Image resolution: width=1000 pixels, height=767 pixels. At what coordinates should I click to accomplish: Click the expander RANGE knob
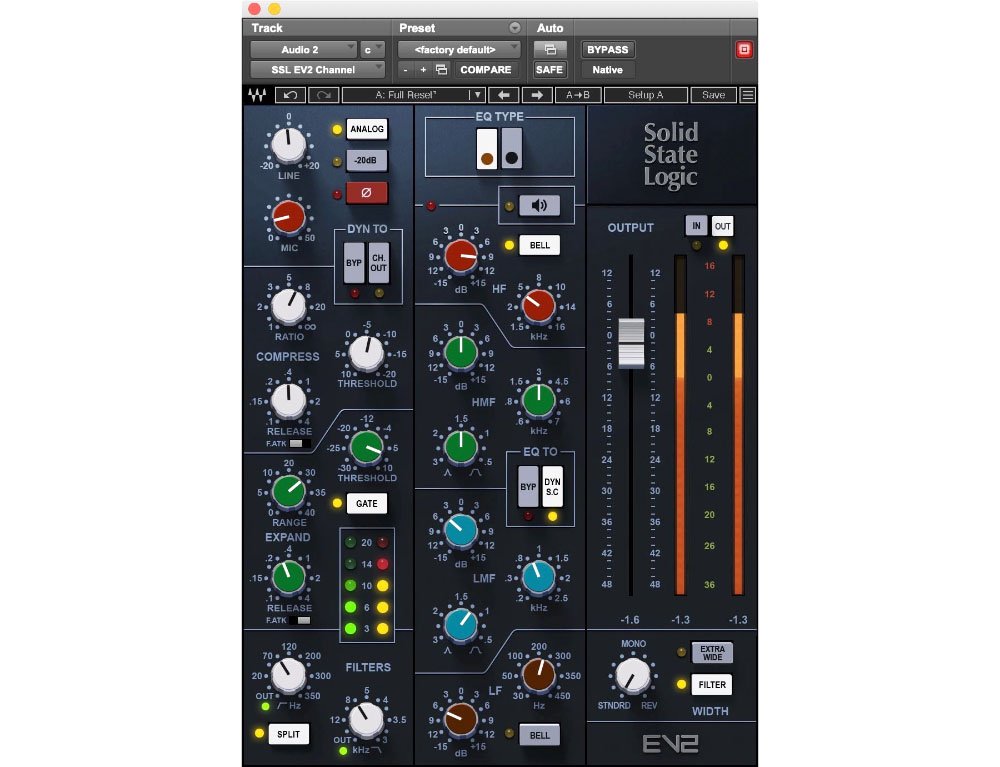[288, 491]
